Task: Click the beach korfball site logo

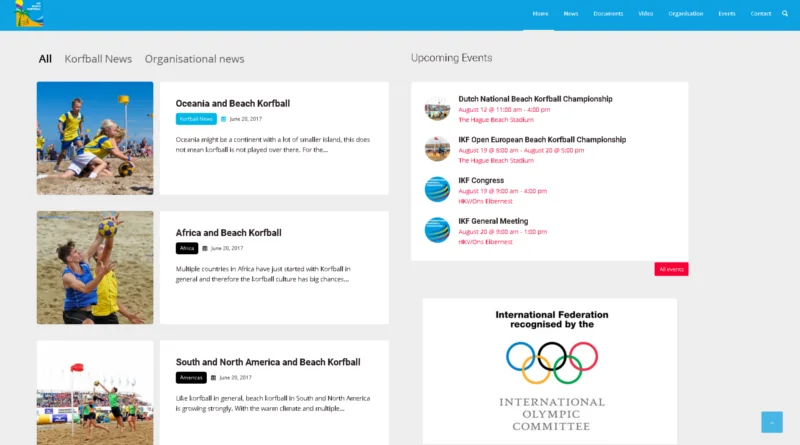Action: pyautogui.click(x=29, y=13)
